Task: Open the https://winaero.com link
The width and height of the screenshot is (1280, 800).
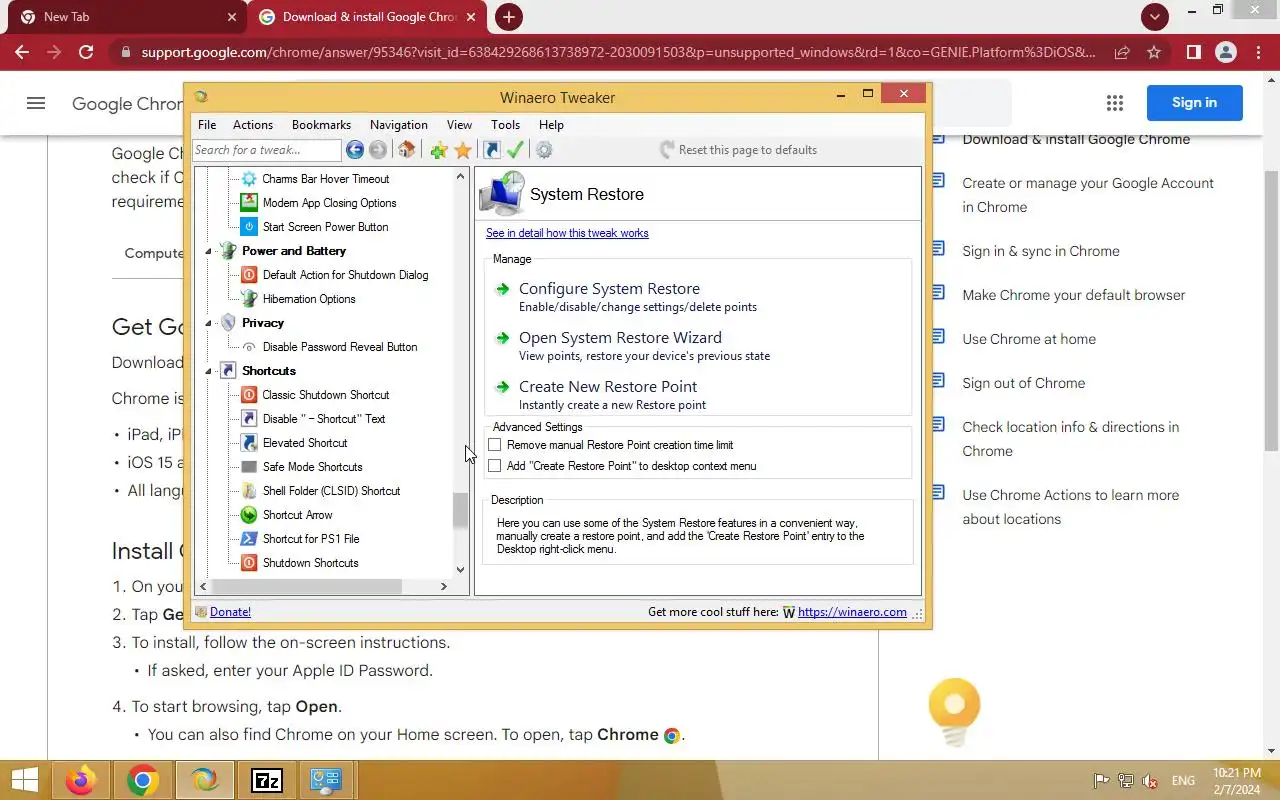Action: (x=852, y=612)
